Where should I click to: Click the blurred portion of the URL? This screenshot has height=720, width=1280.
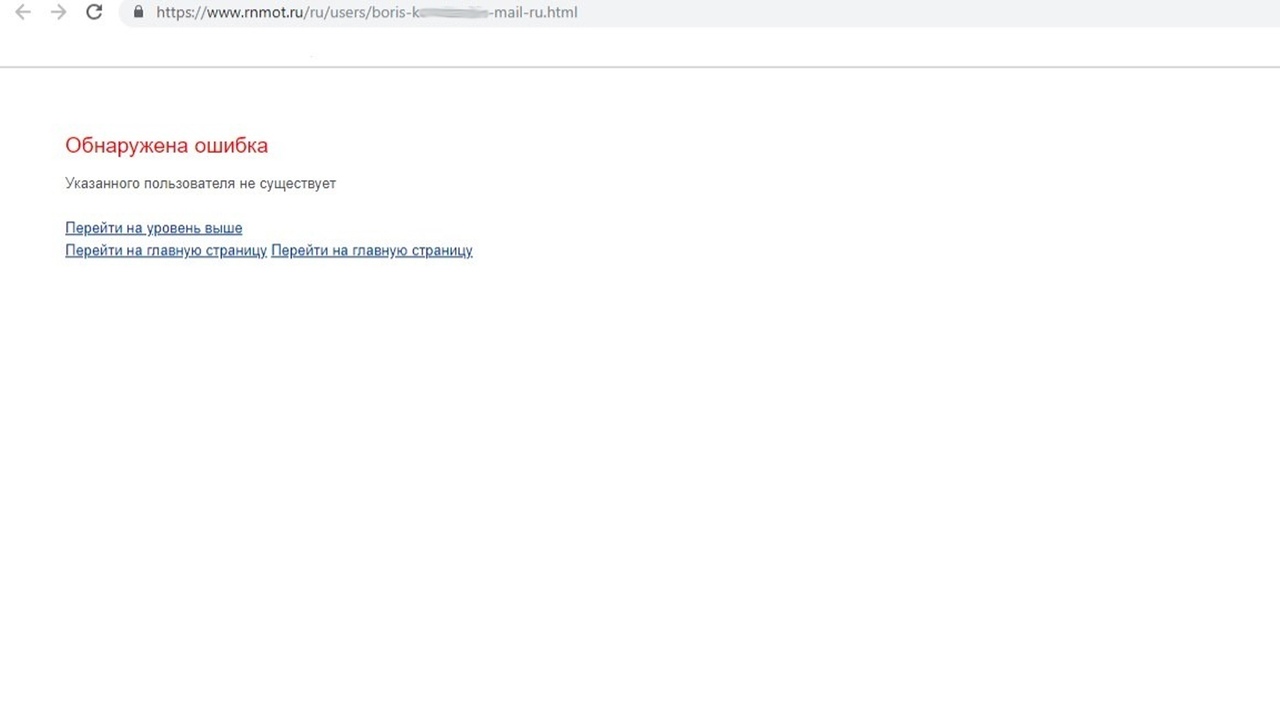[452, 13]
